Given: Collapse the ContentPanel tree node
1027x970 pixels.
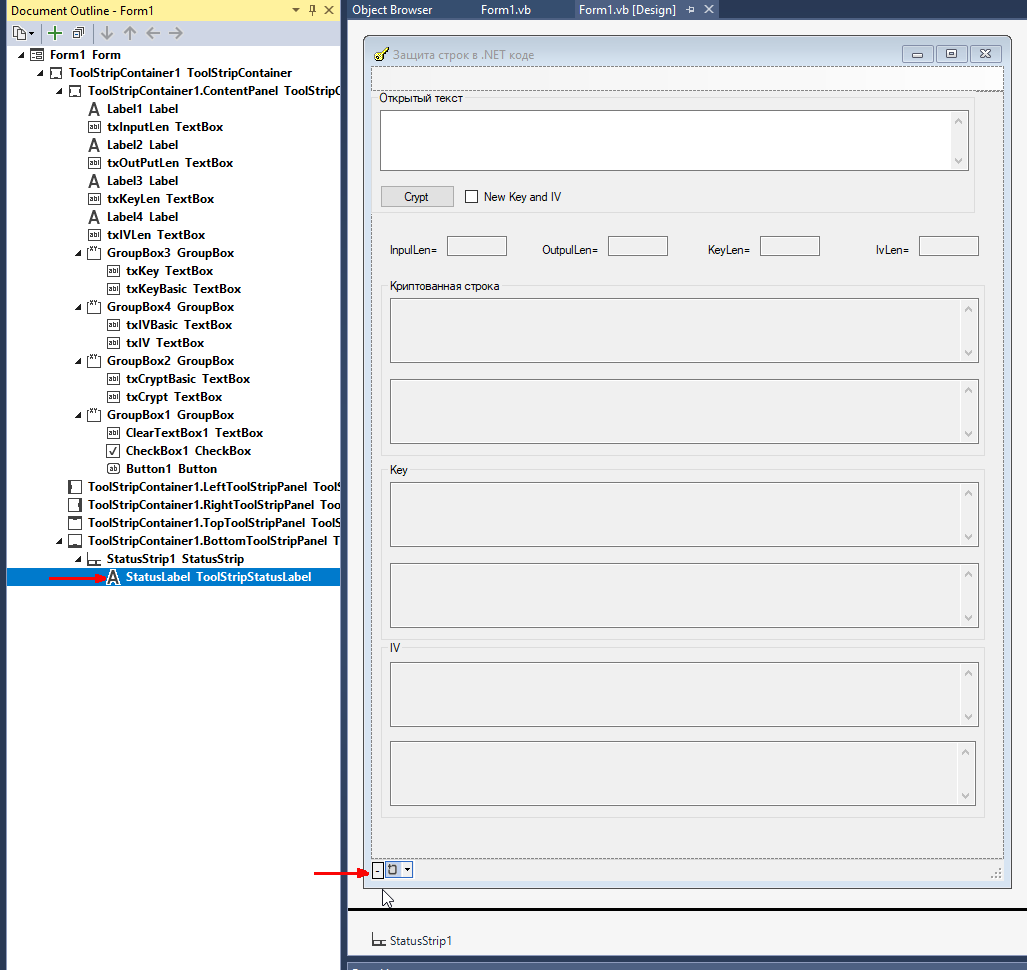Looking at the screenshot, I should point(59,91).
